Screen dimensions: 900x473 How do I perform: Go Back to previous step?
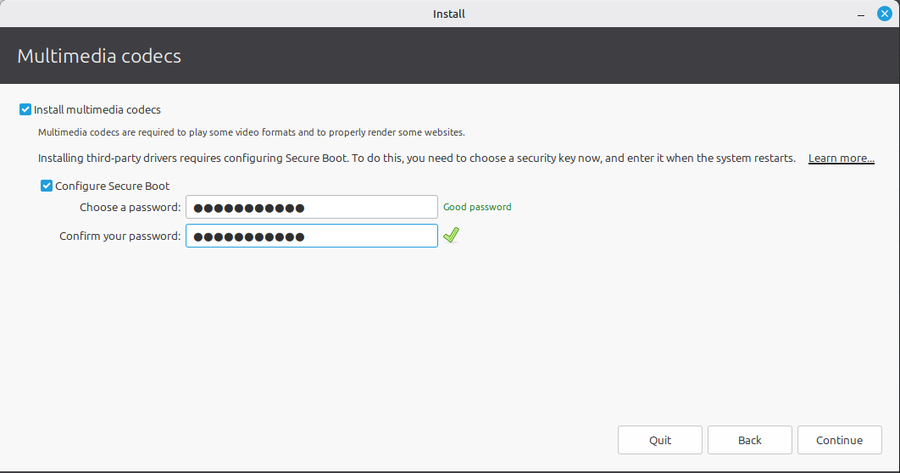coord(750,440)
